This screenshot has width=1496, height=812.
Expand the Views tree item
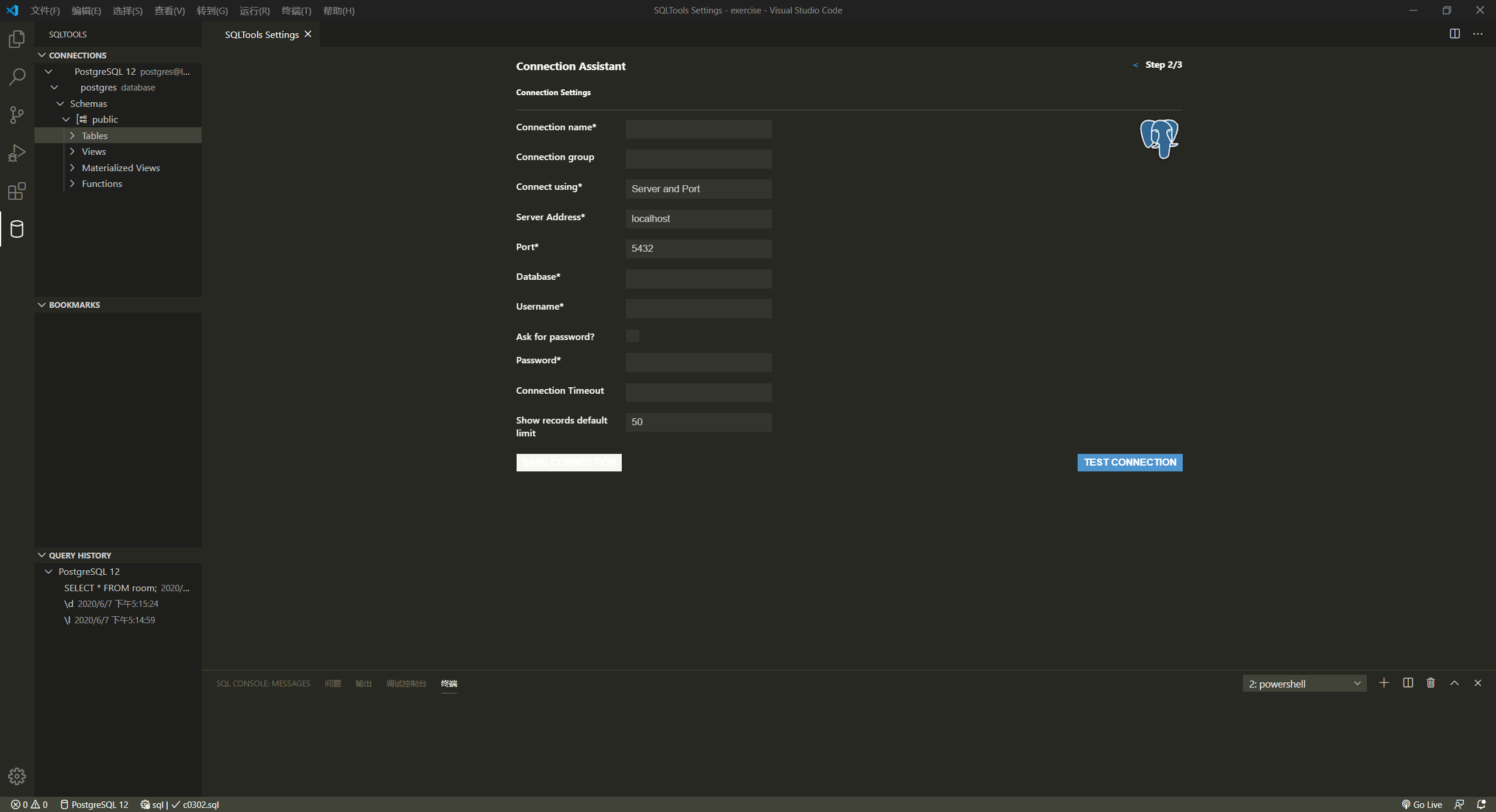71,151
